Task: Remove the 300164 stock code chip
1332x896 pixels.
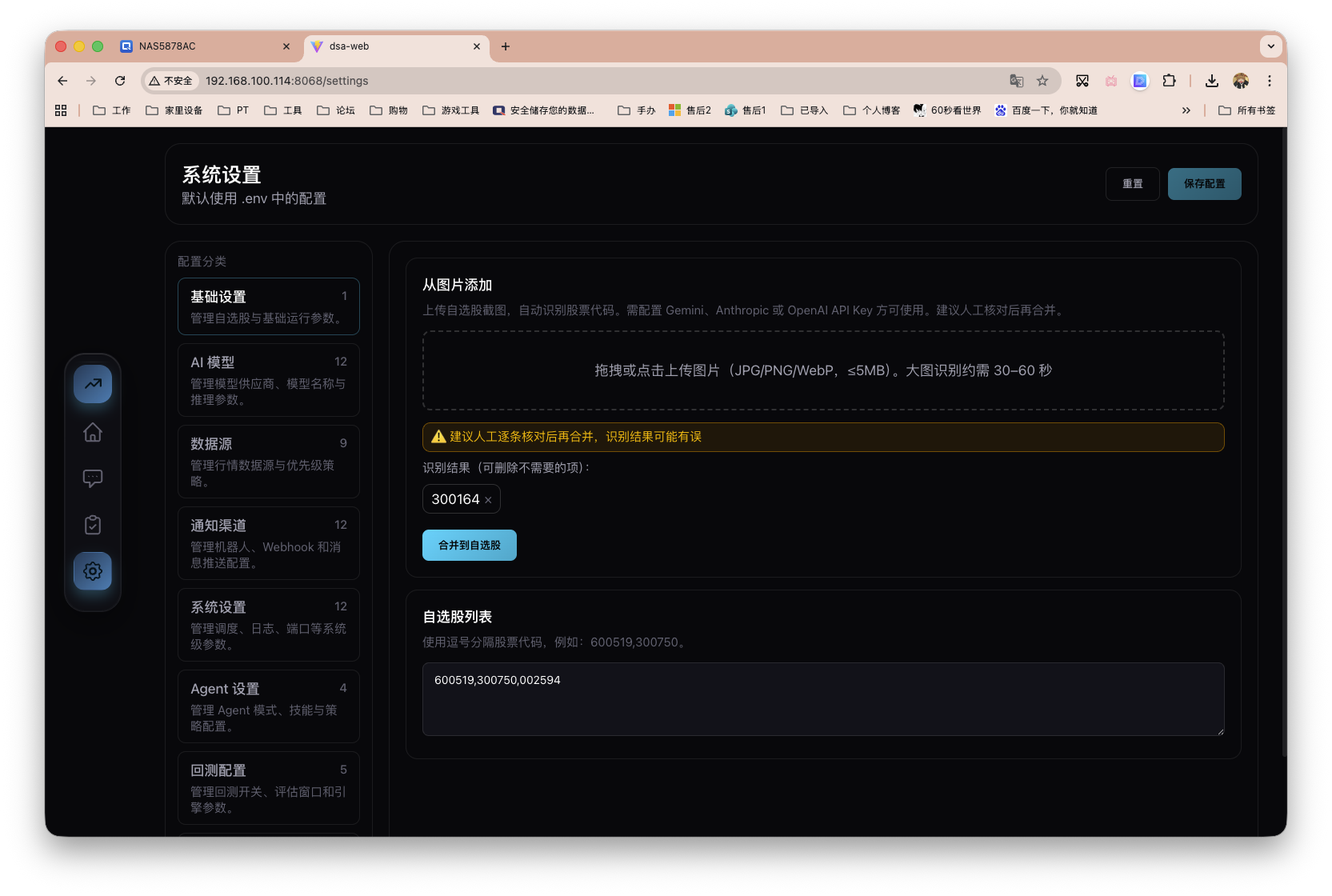Action: [487, 498]
